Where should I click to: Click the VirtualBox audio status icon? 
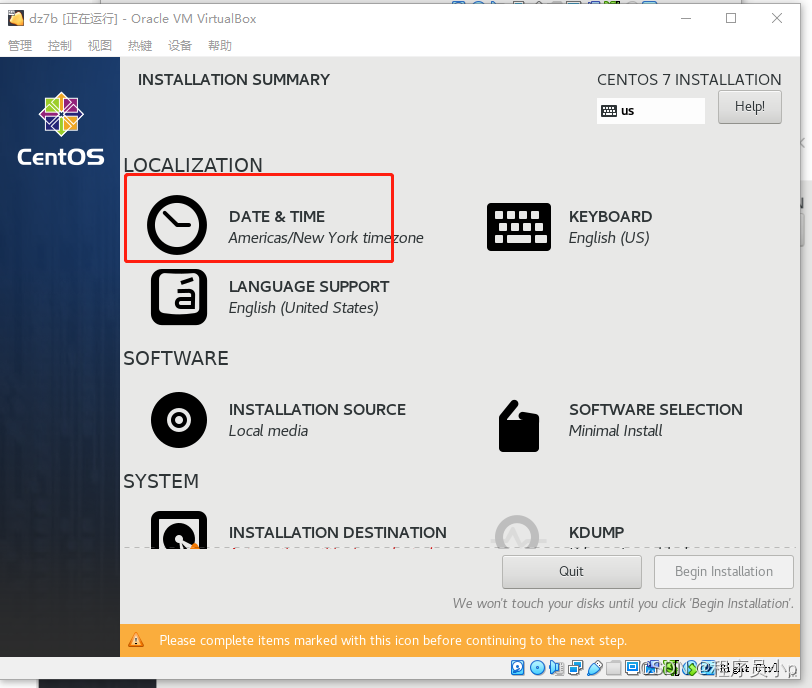(557, 668)
